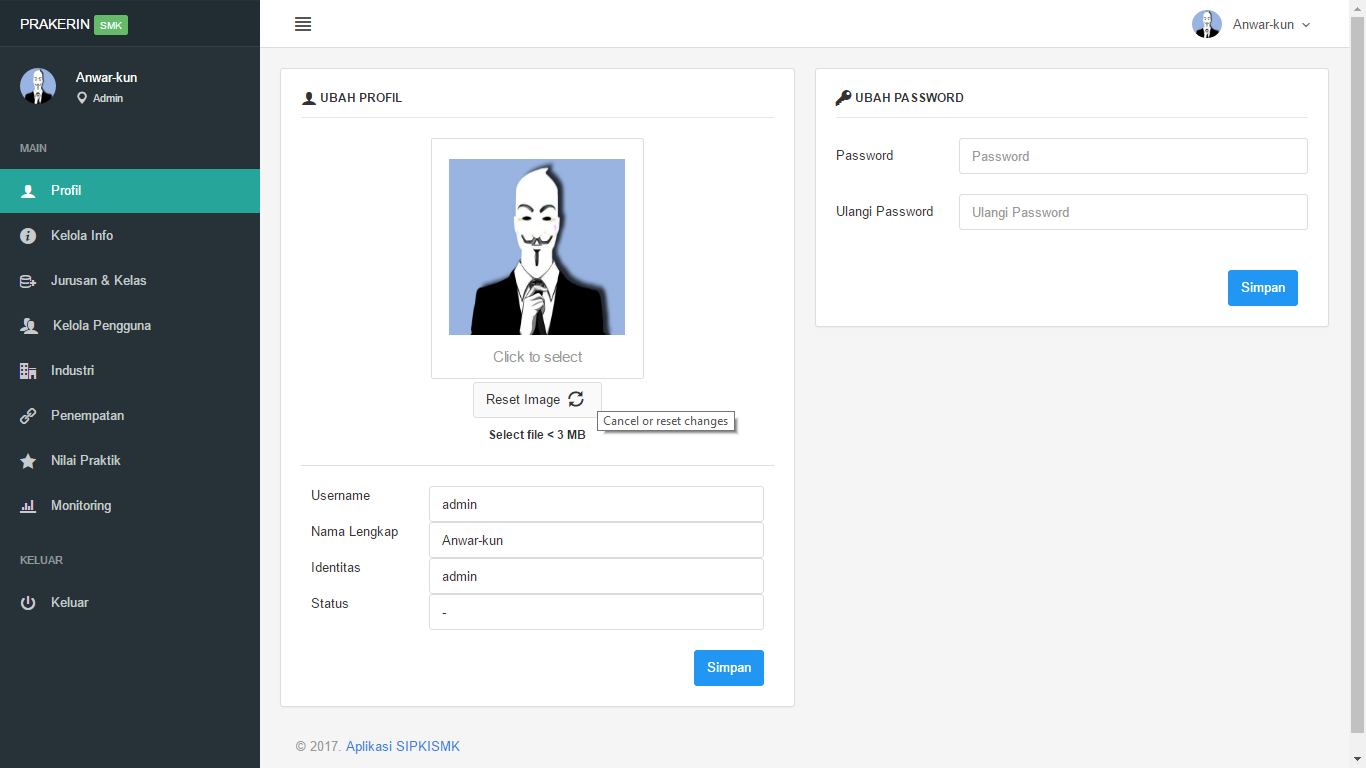This screenshot has width=1366, height=768.
Task: Click the Penempatan link chain icon
Action: [x=28, y=416]
